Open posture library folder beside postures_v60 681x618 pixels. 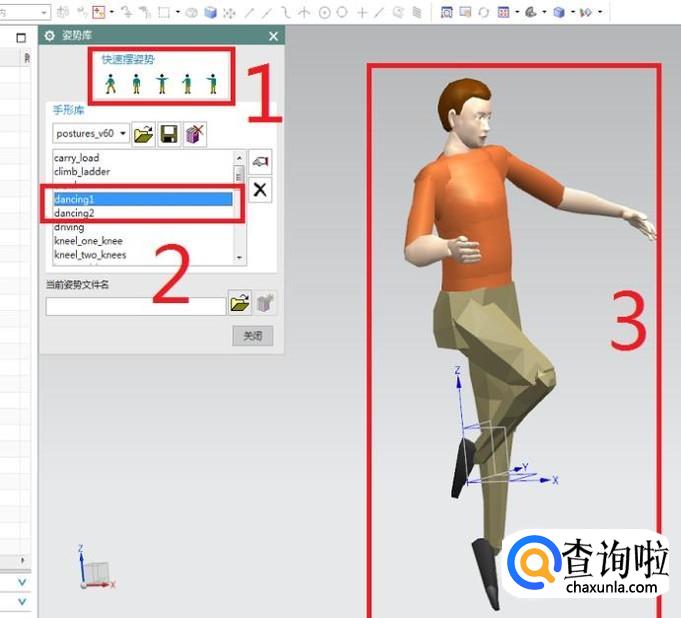pos(144,134)
